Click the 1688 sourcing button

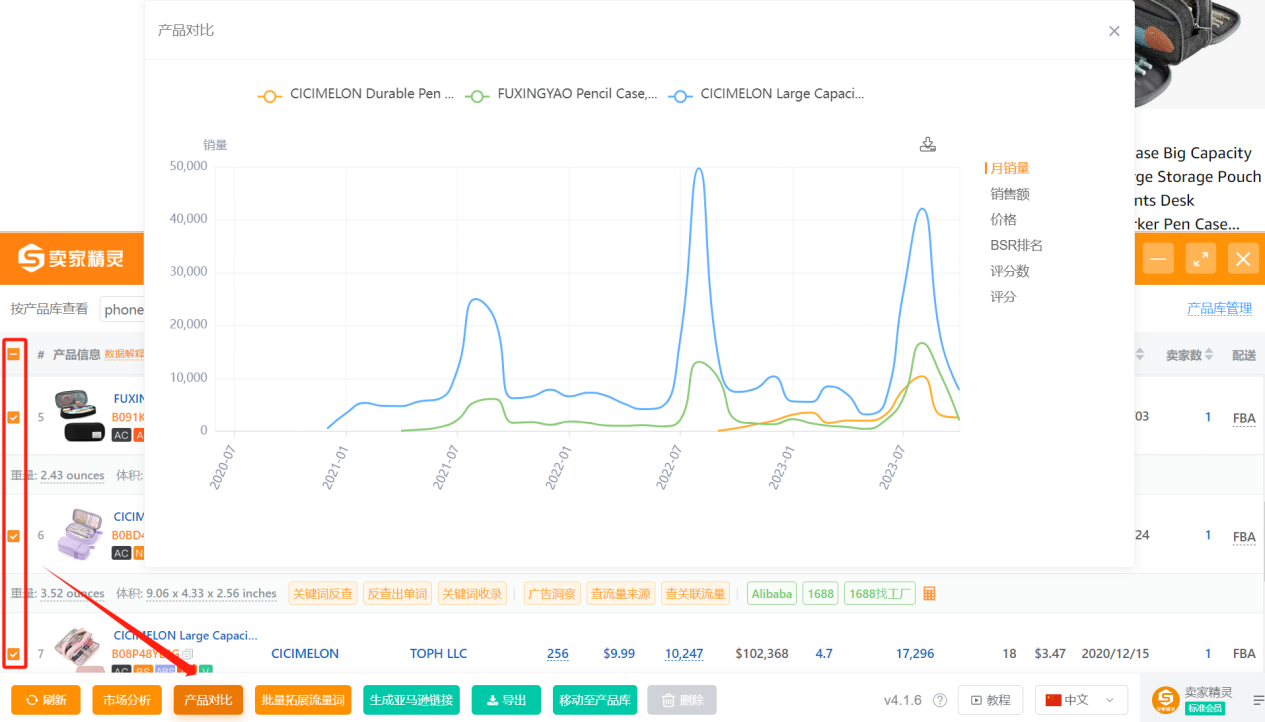pos(820,594)
